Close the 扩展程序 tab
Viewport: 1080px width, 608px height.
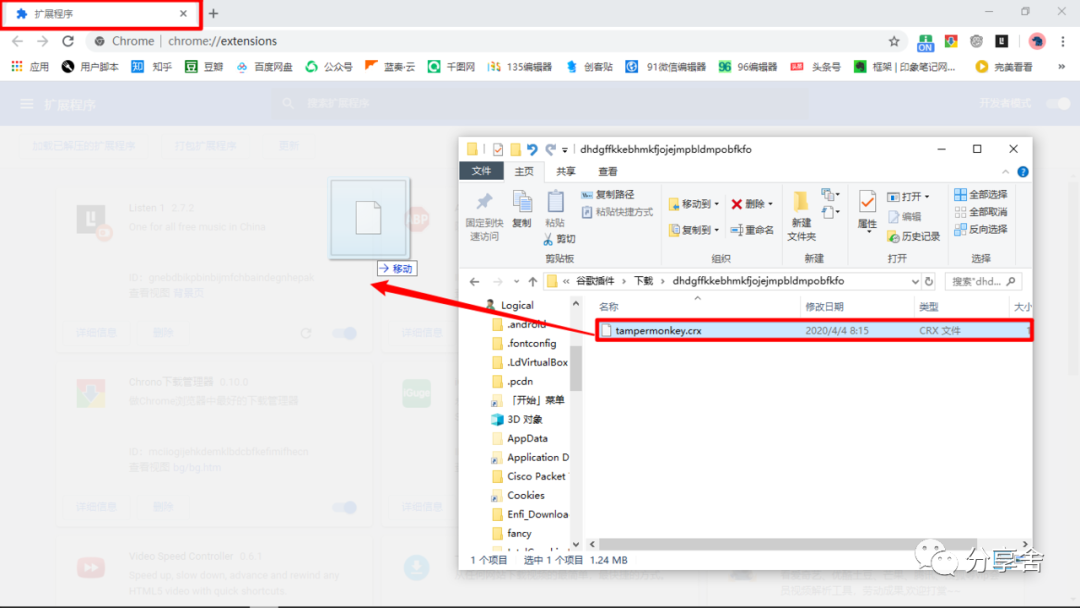point(183,13)
